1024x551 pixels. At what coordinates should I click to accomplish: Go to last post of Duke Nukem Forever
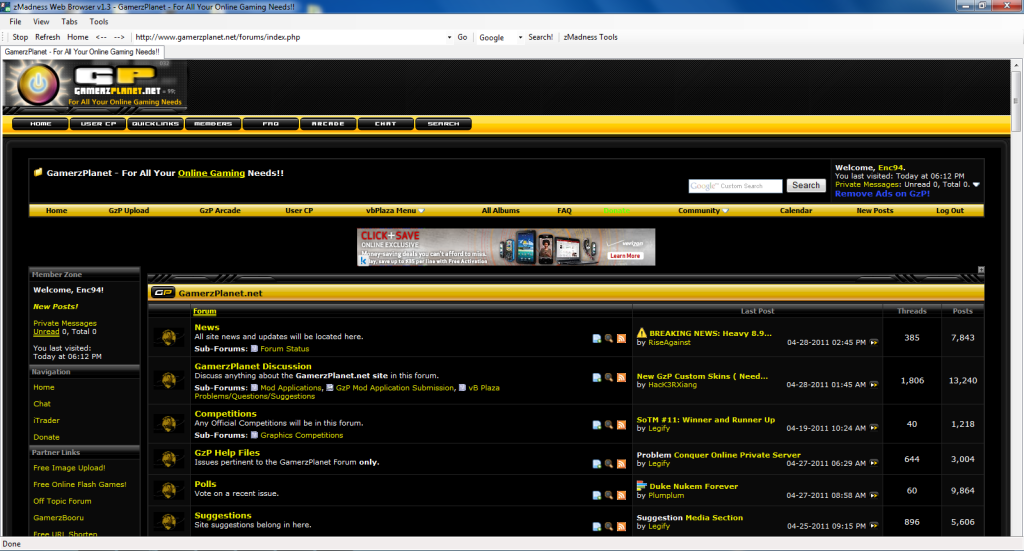tap(874, 495)
